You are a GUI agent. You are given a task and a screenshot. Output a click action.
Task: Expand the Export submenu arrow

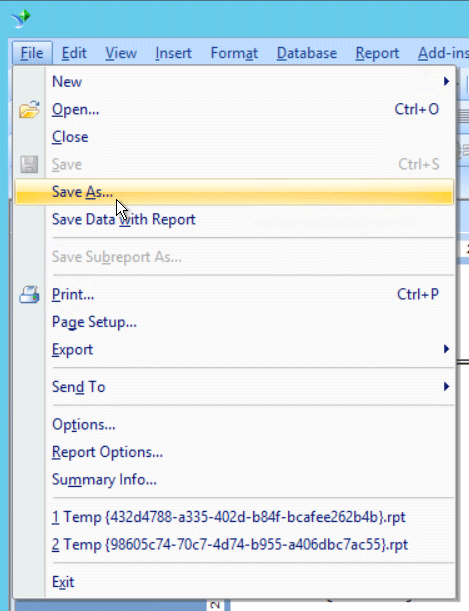point(446,349)
